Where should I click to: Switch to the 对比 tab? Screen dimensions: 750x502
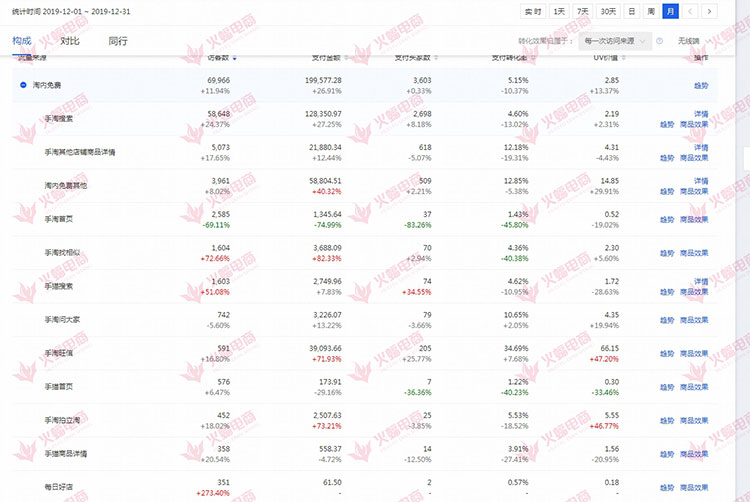click(70, 41)
